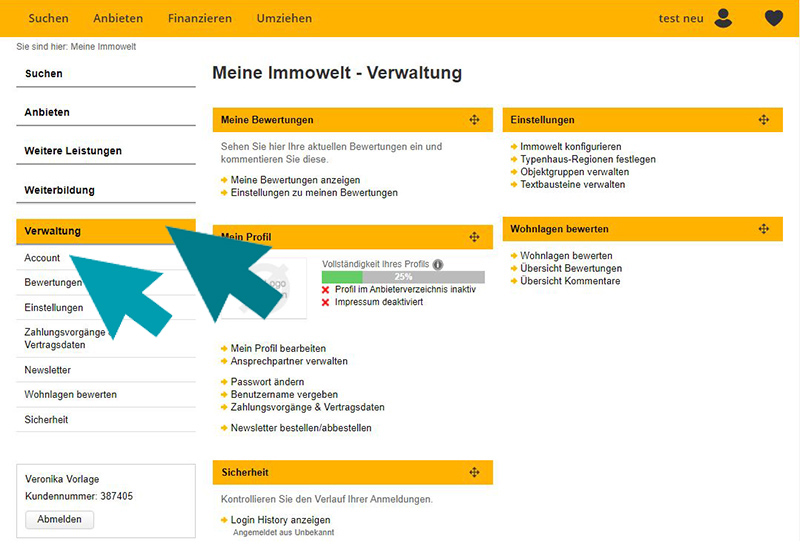Click move handle on Wohnlagen bewerten panel

tap(764, 229)
